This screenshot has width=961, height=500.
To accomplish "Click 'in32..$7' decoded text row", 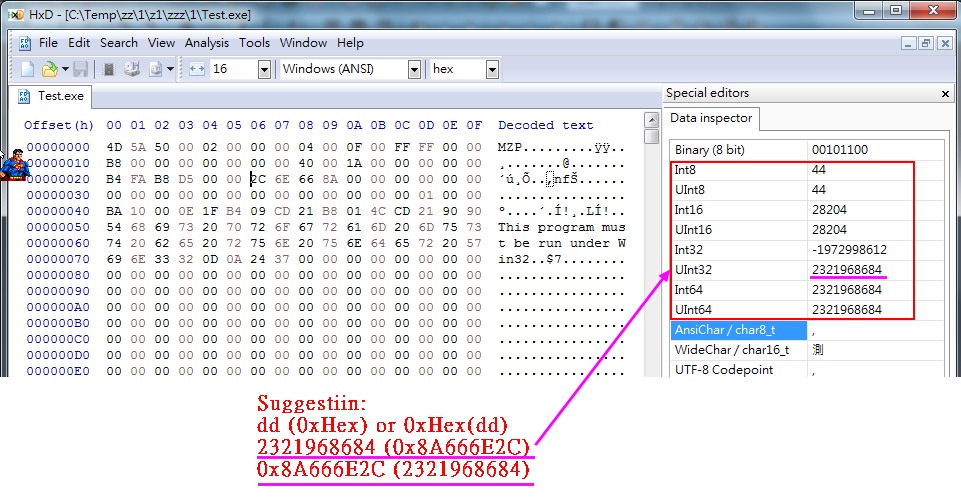I will [561, 259].
